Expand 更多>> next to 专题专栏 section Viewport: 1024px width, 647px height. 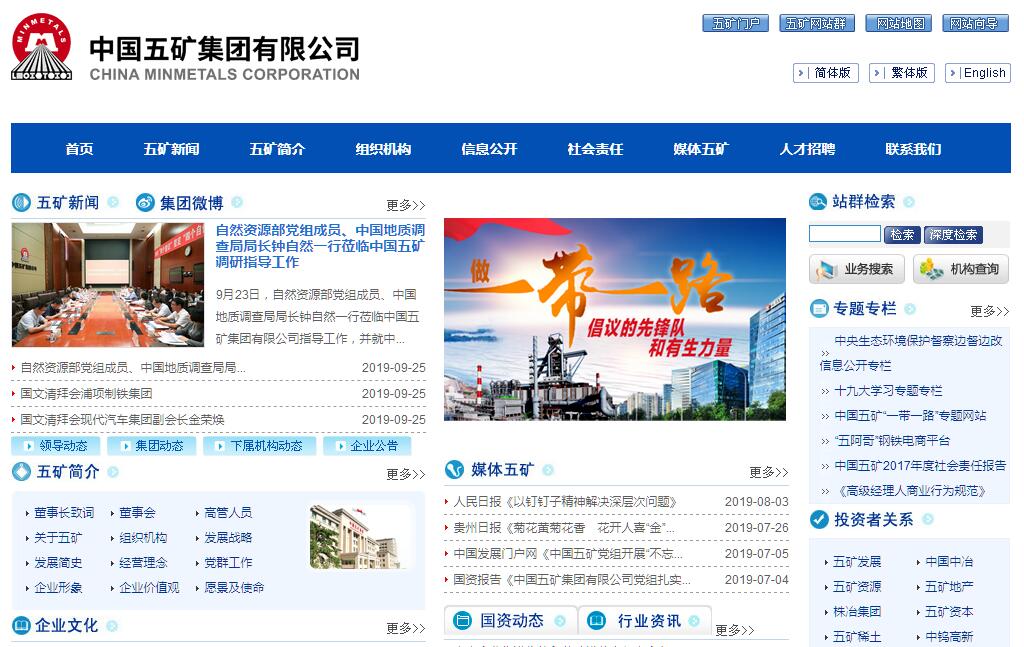(x=989, y=311)
